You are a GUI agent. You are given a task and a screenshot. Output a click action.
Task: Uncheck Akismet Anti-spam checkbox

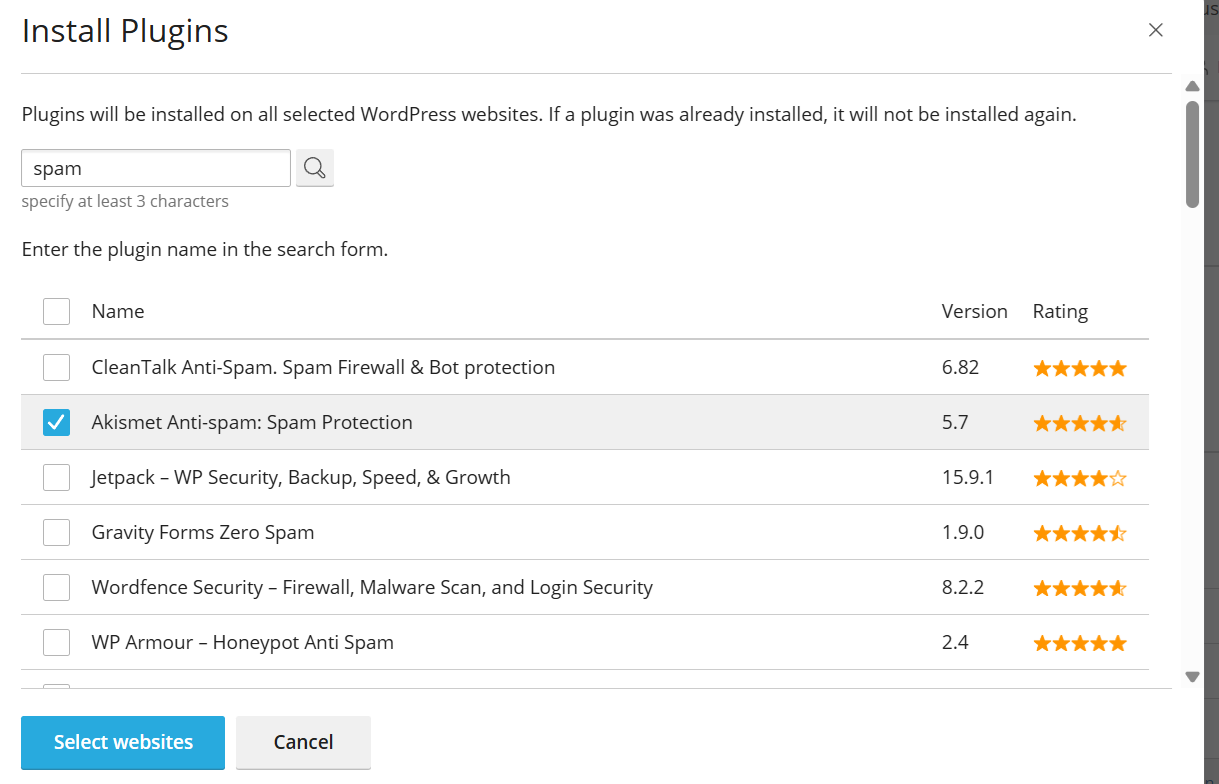point(57,423)
